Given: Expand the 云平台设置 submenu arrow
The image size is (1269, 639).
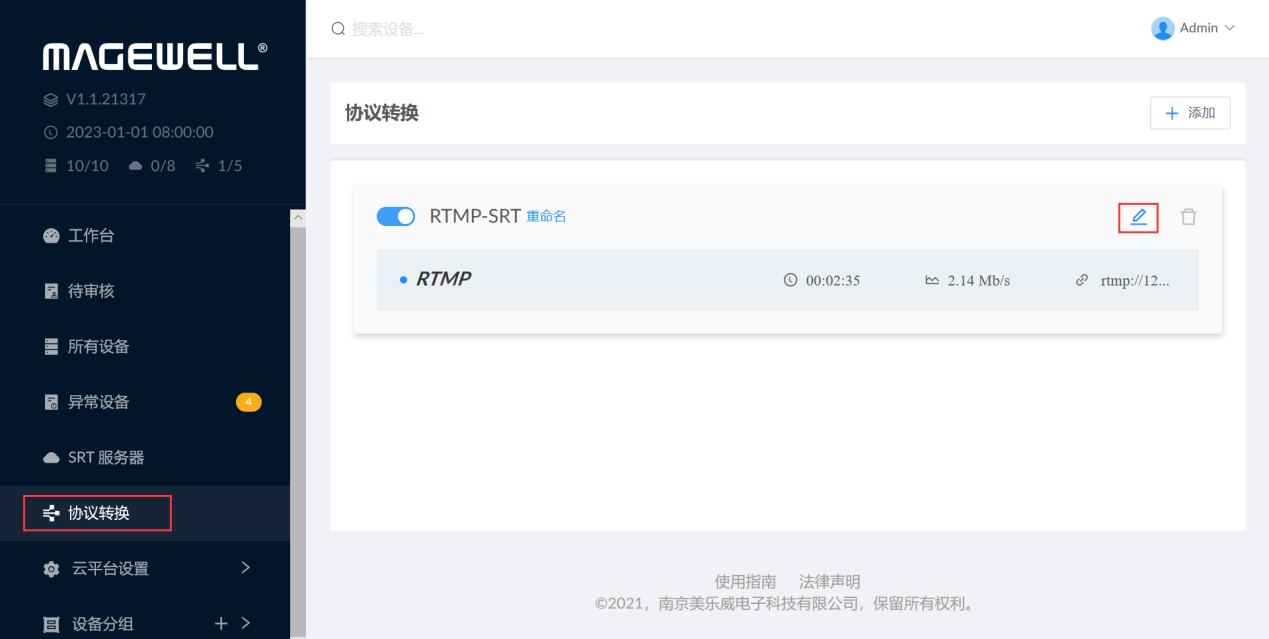Looking at the screenshot, I should tap(246, 567).
